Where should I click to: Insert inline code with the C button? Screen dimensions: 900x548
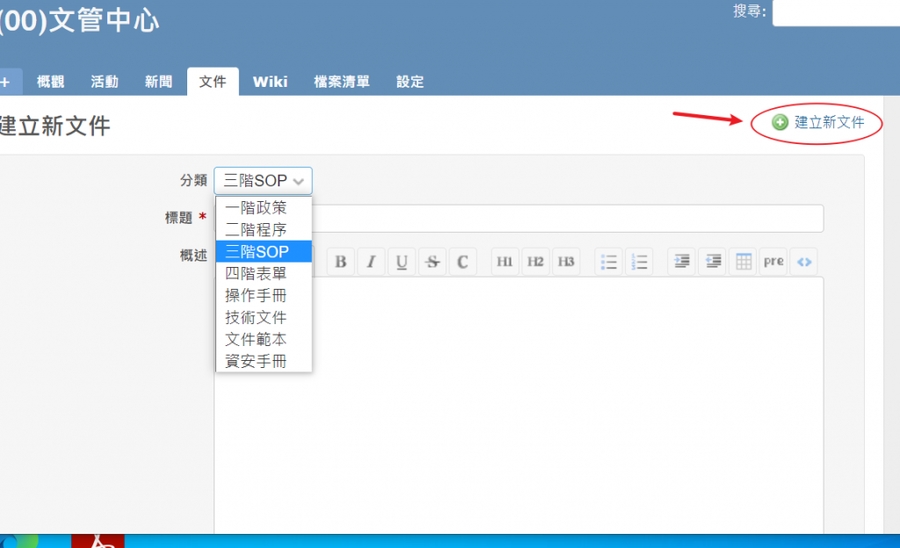463,262
